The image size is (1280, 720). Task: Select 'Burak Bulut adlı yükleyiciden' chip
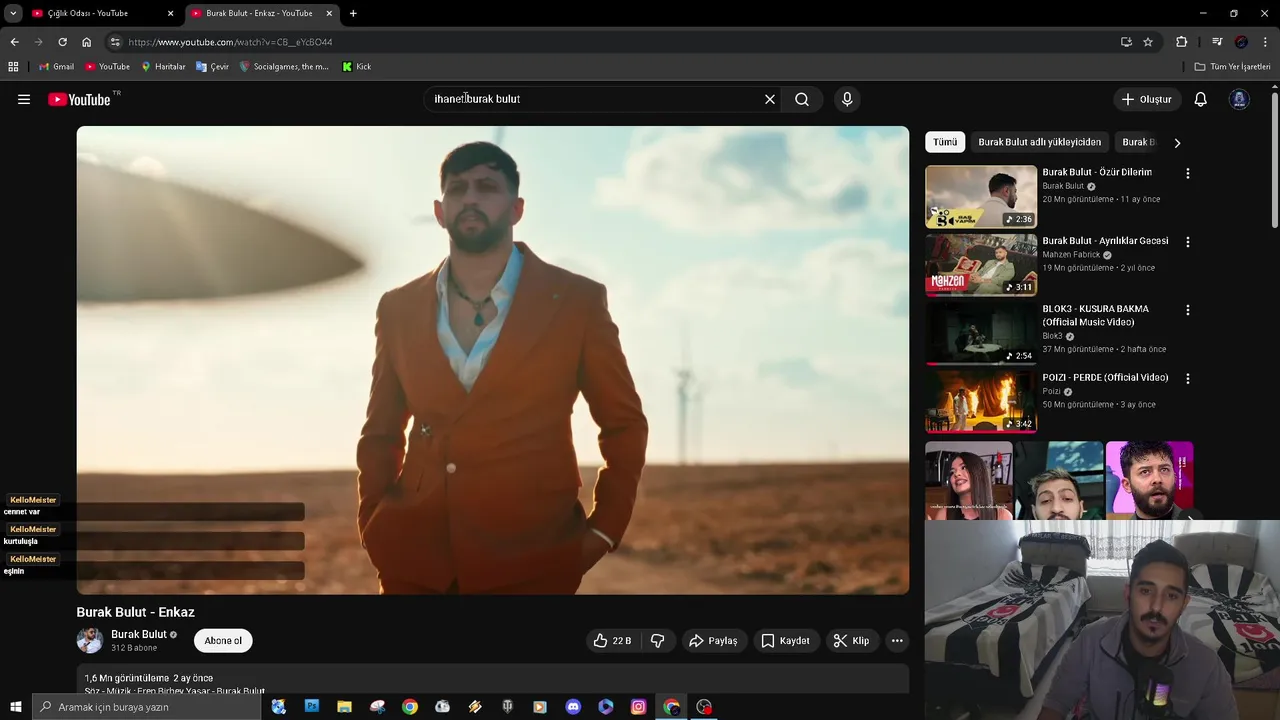[x=1039, y=142]
